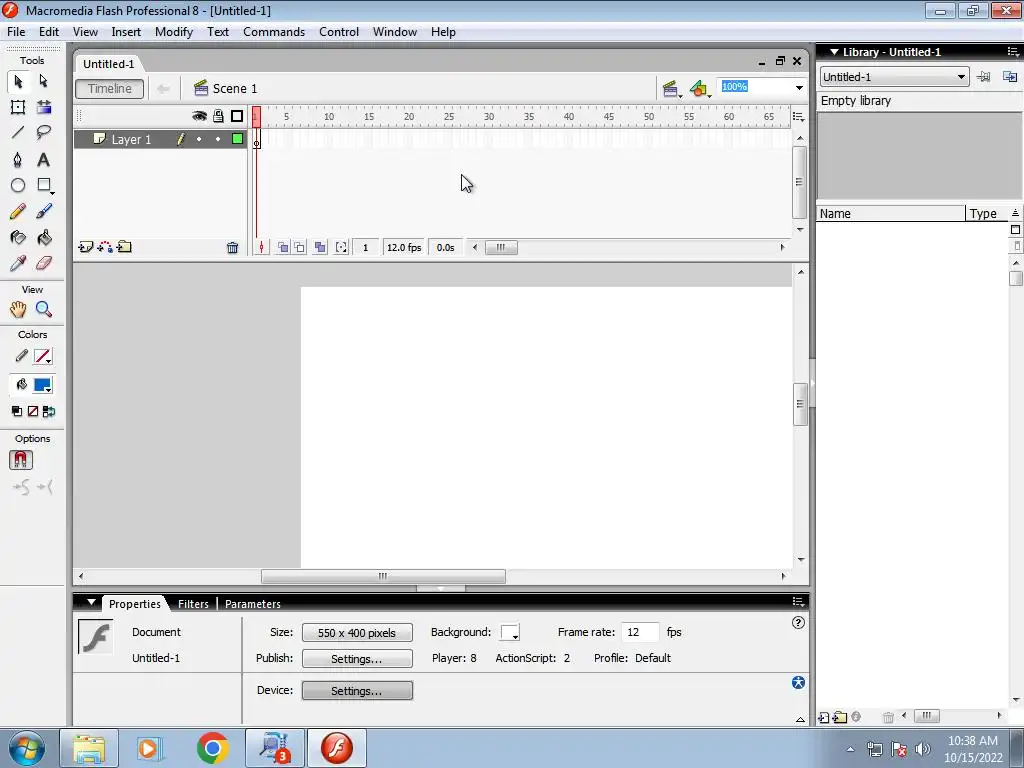Click the Scene 1 label

pyautogui.click(x=234, y=89)
